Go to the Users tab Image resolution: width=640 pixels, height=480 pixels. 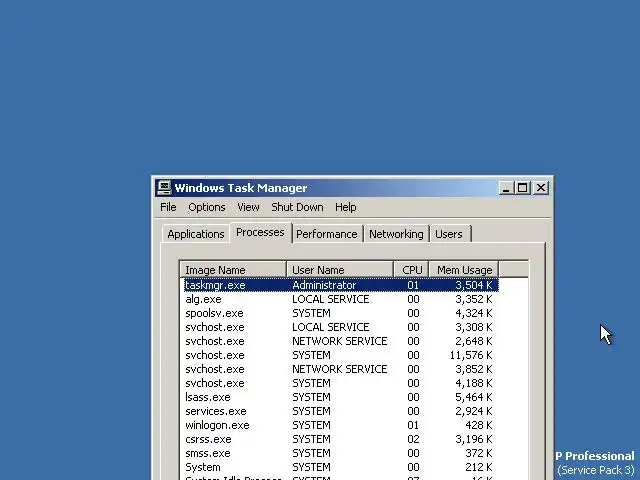(449, 234)
